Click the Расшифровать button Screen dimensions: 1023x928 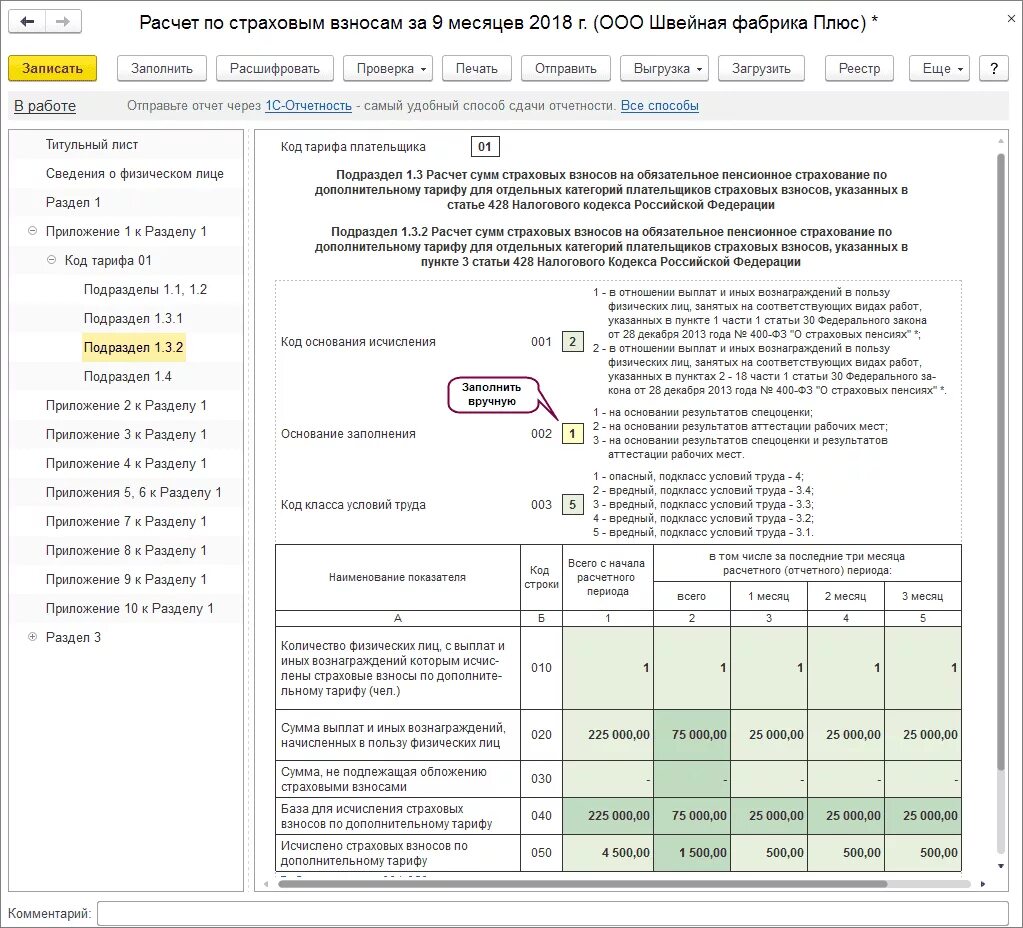[x=275, y=69]
